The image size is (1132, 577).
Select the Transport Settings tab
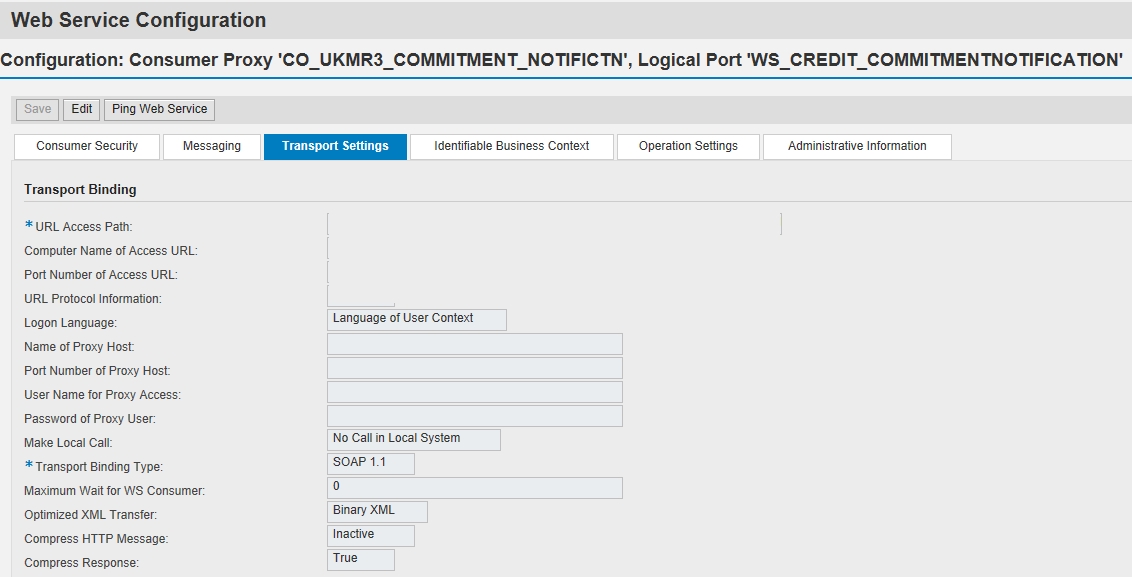tap(336, 146)
